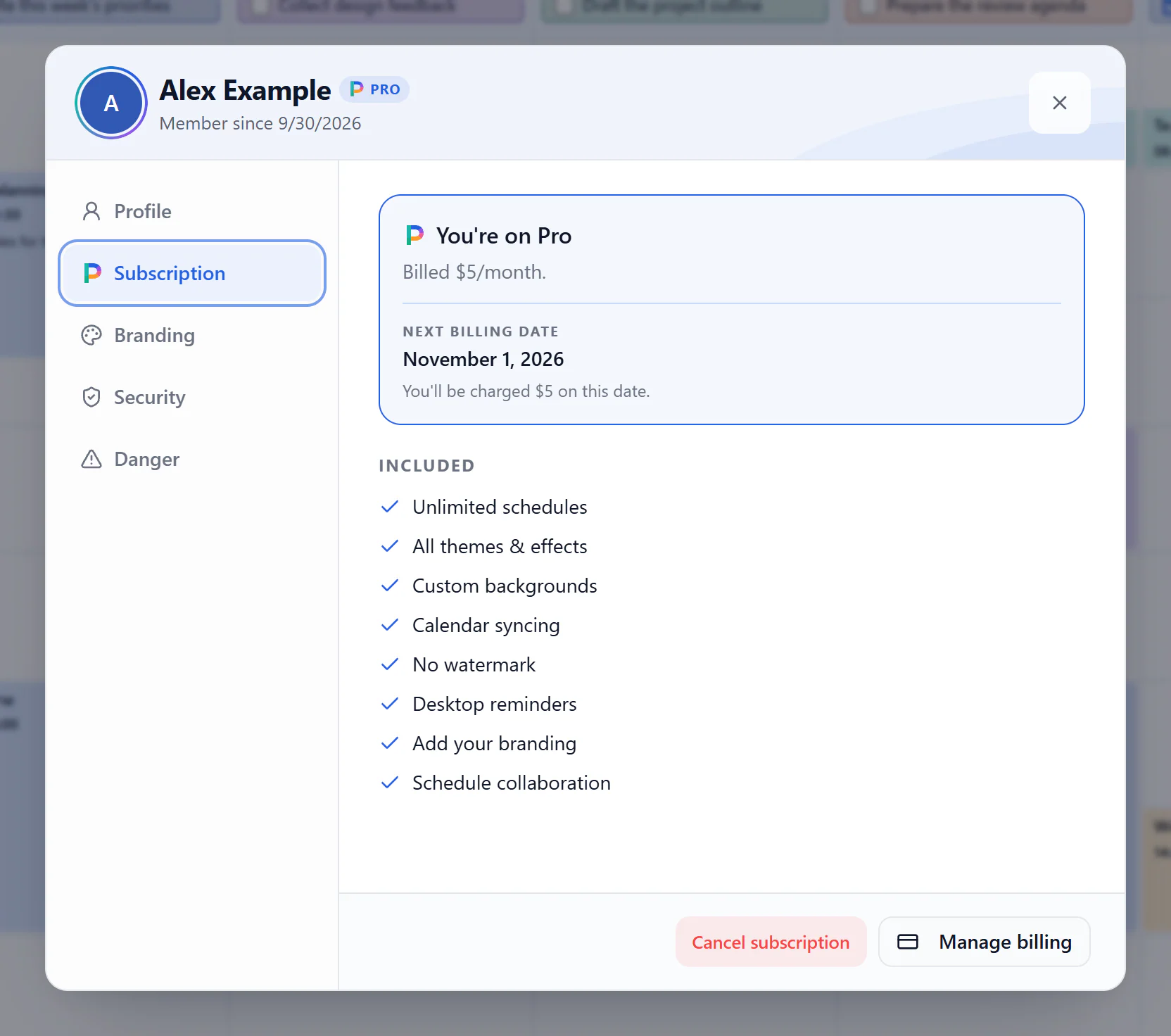
Task: Click the credit card icon in Manage billing
Action: tap(908, 942)
